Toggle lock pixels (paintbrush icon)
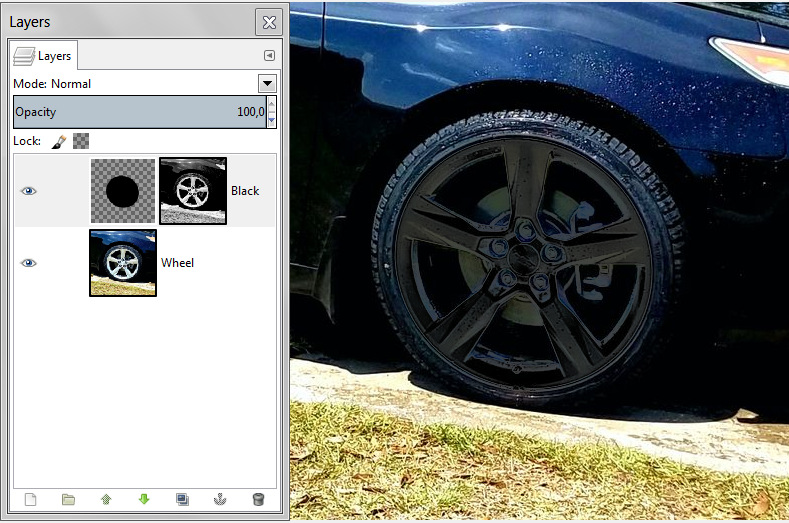Screen dimensions: 789x523 [59, 141]
